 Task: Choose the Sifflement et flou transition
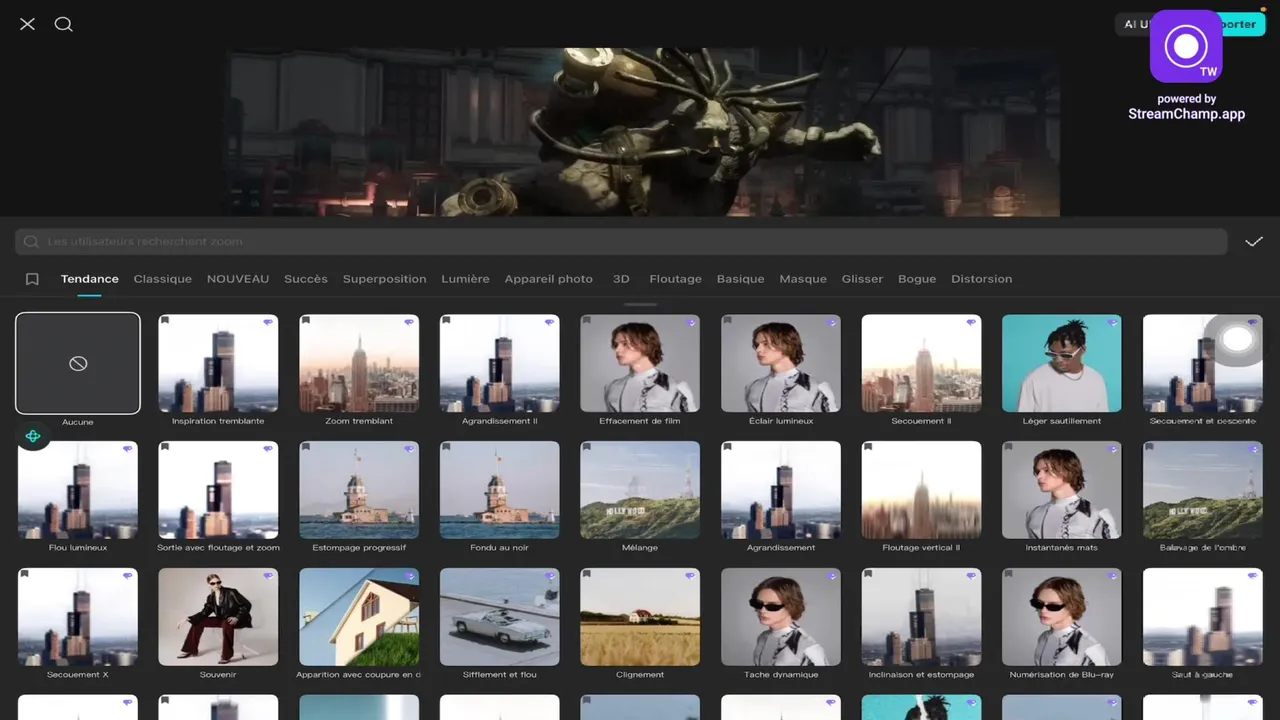(x=500, y=617)
